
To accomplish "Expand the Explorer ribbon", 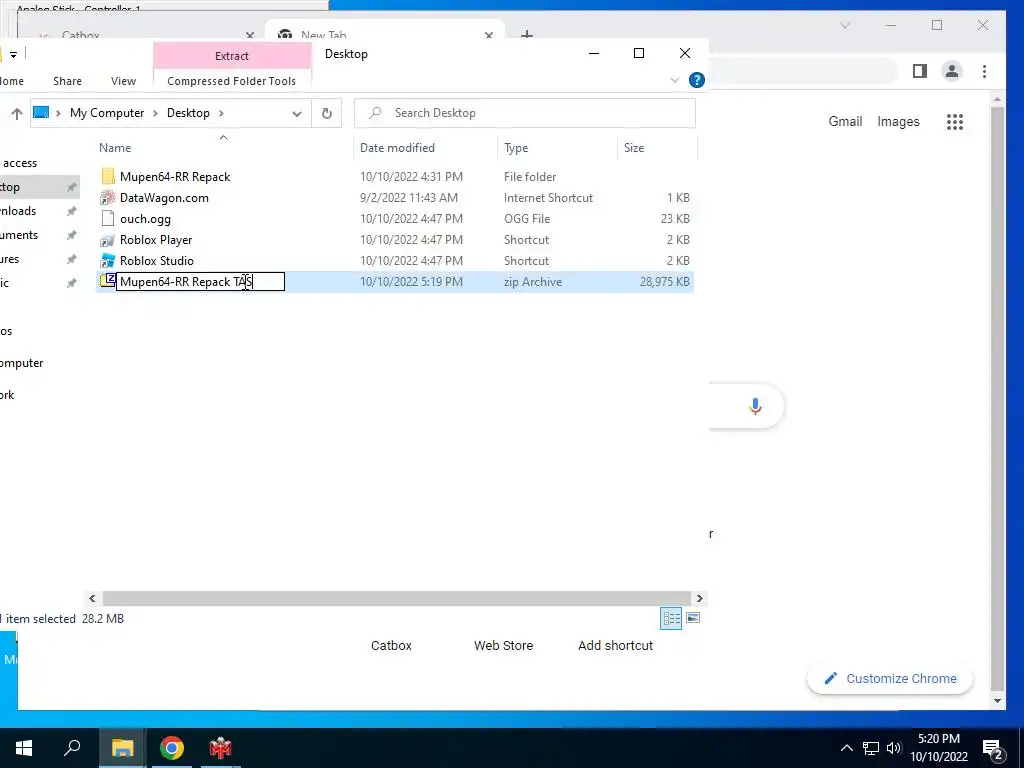I will point(675,80).
